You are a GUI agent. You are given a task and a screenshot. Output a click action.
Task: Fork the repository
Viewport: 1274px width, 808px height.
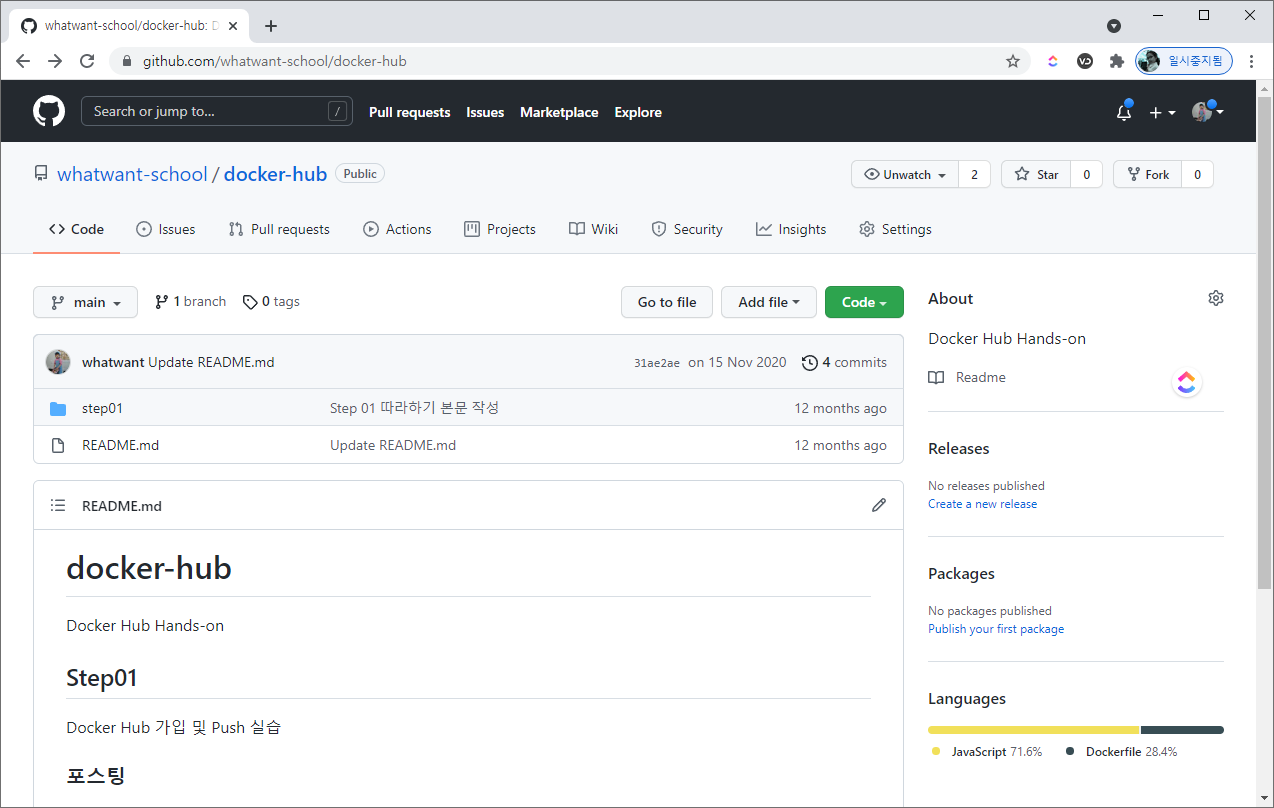pyautogui.click(x=1148, y=174)
